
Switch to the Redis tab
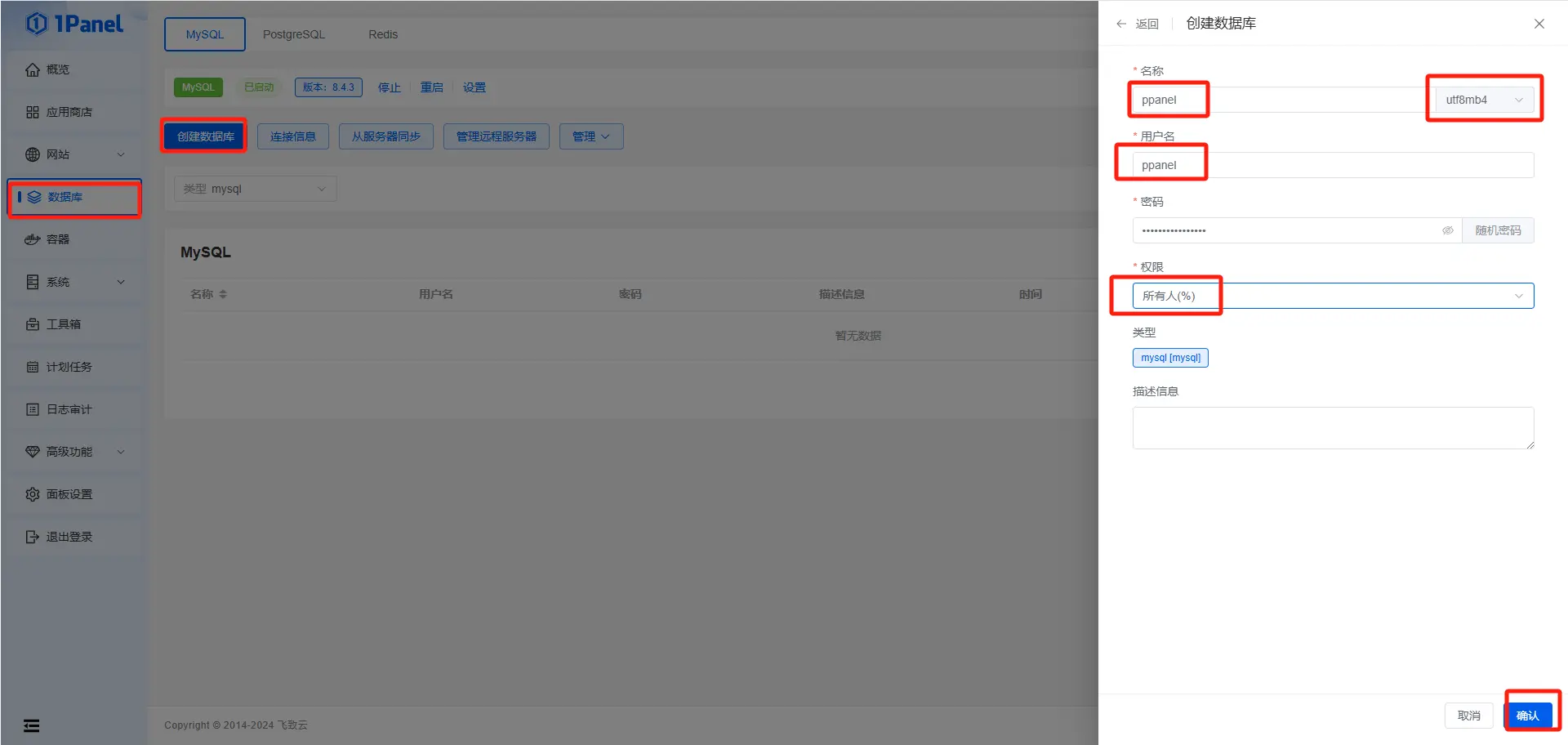click(383, 34)
